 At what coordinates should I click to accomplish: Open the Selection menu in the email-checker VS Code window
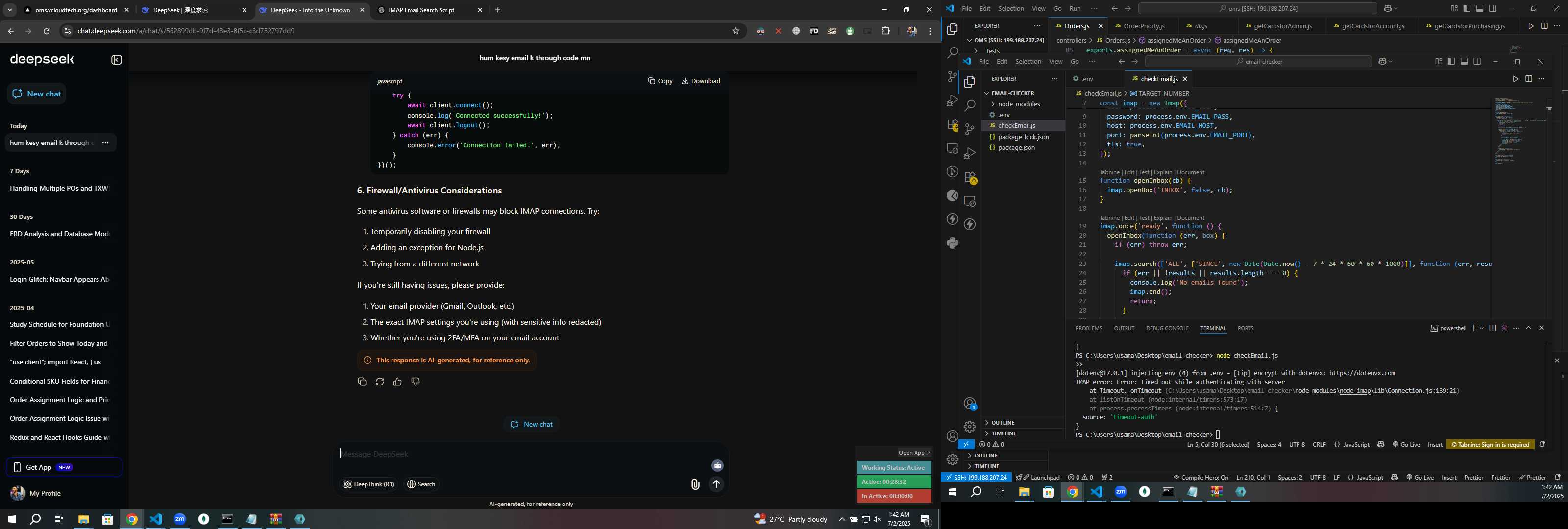[x=1028, y=62]
